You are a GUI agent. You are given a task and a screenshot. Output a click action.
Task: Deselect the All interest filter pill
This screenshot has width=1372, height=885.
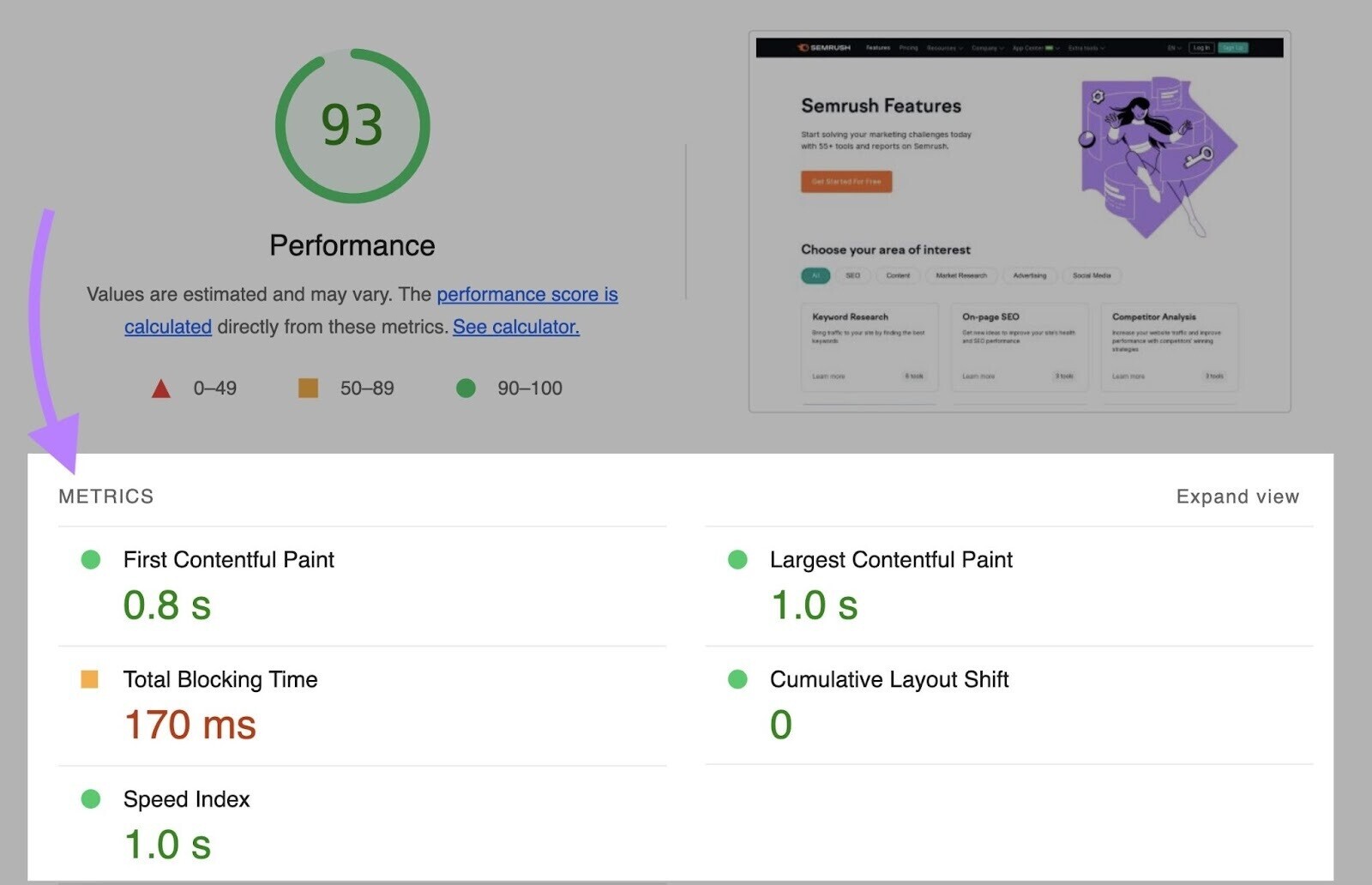coord(815,276)
